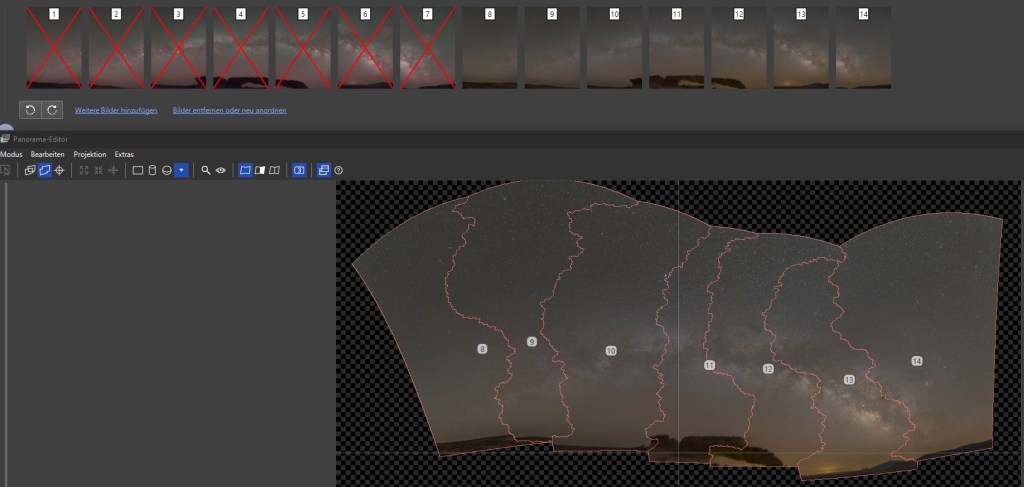This screenshot has width=1024, height=487.
Task: Click the crosshair center-point tool
Action: pos(59,171)
